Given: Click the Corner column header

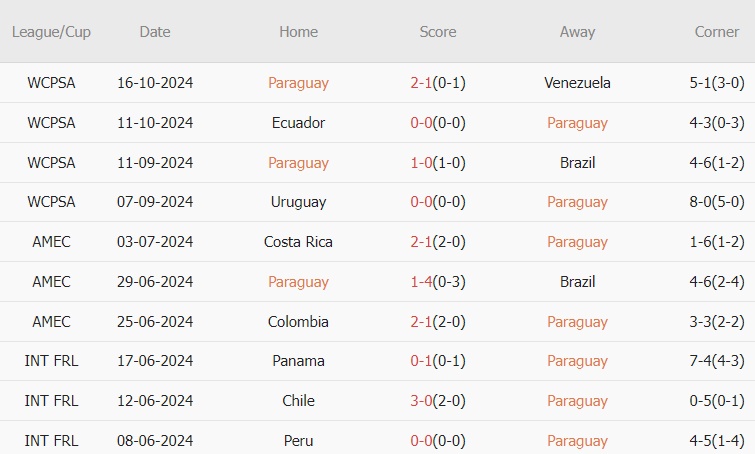Looking at the screenshot, I should pos(717,32).
